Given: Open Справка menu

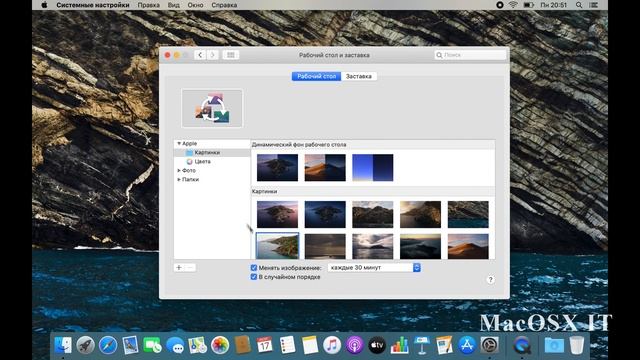Looking at the screenshot, I should coord(224,5).
